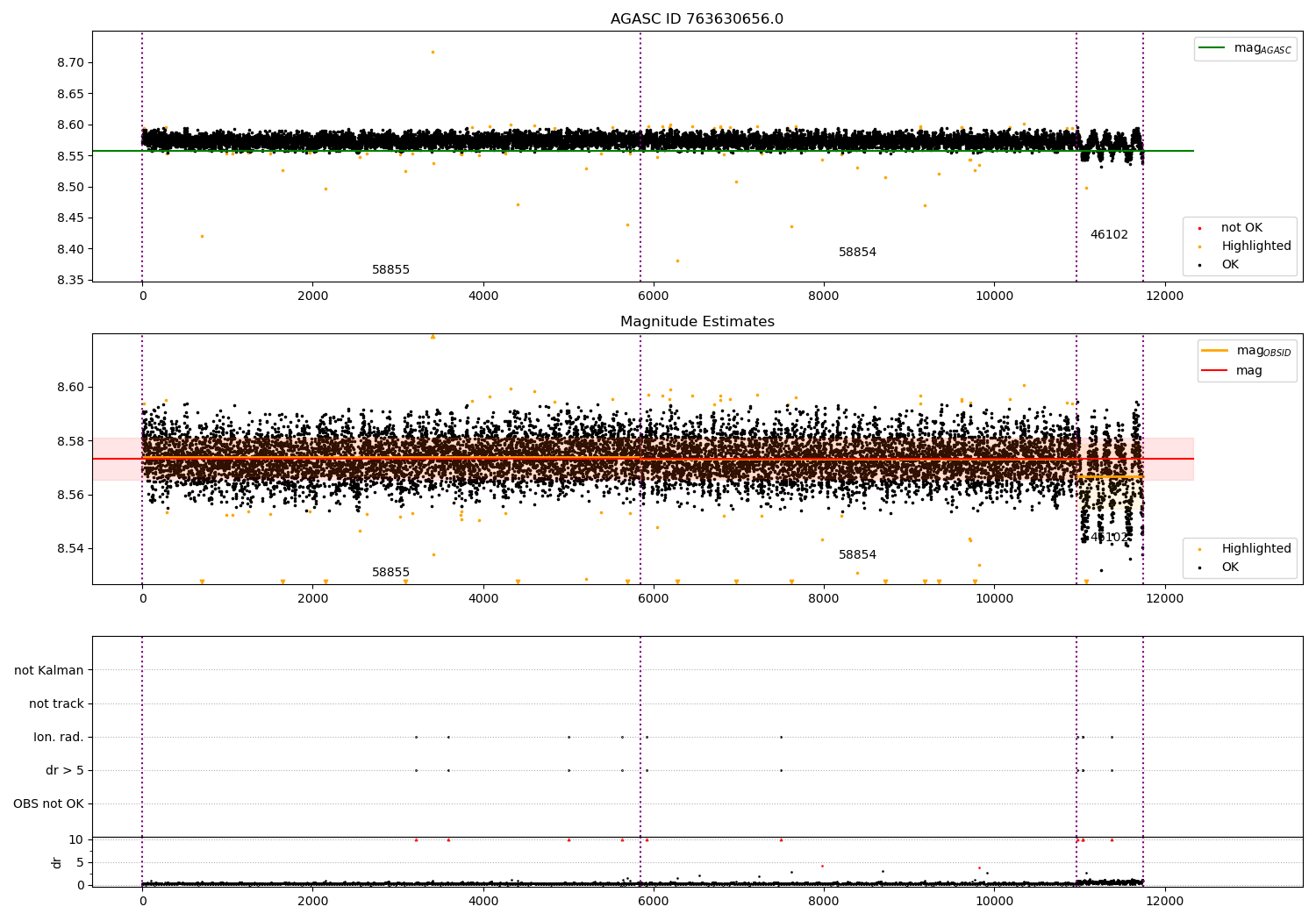Click the 8.45 y-axis tick label
This screenshot has height=921, width=1316.
point(72,218)
